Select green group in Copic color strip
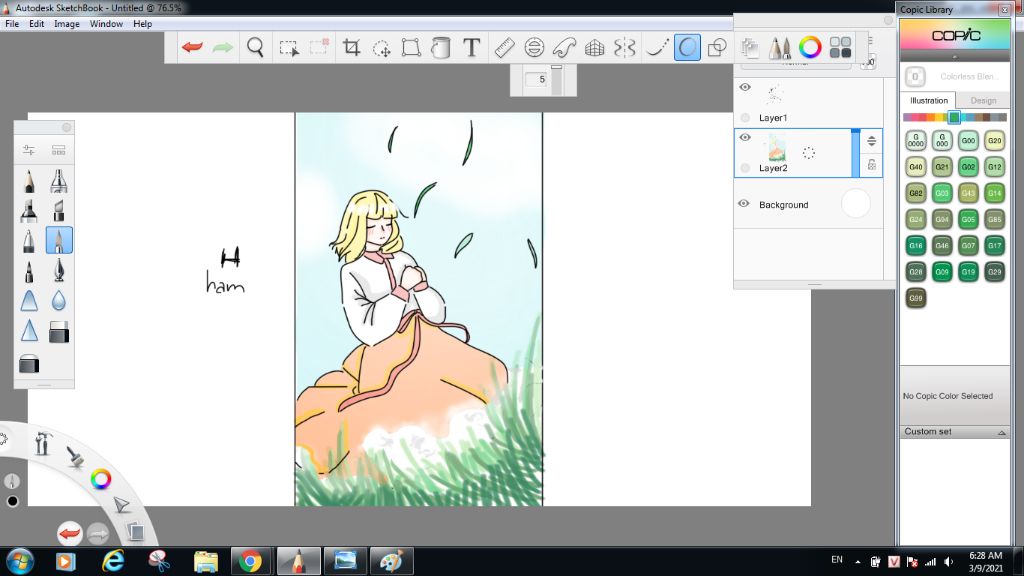Viewport: 1024px width, 576px height. point(954,118)
